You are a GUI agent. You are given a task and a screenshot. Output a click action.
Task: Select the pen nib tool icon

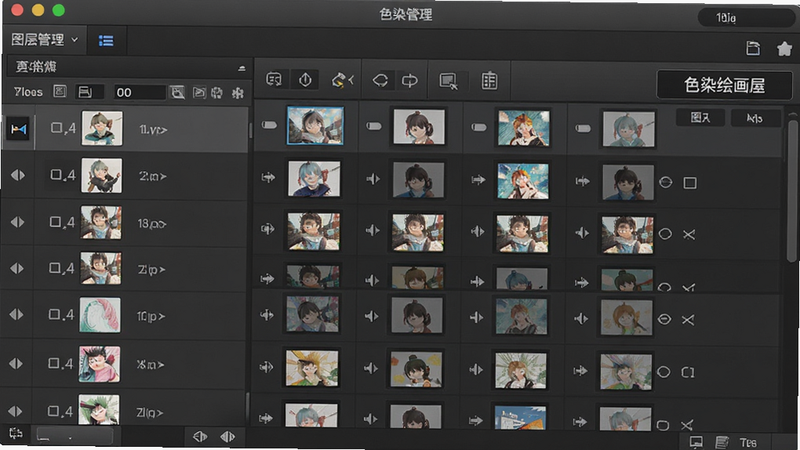point(305,80)
